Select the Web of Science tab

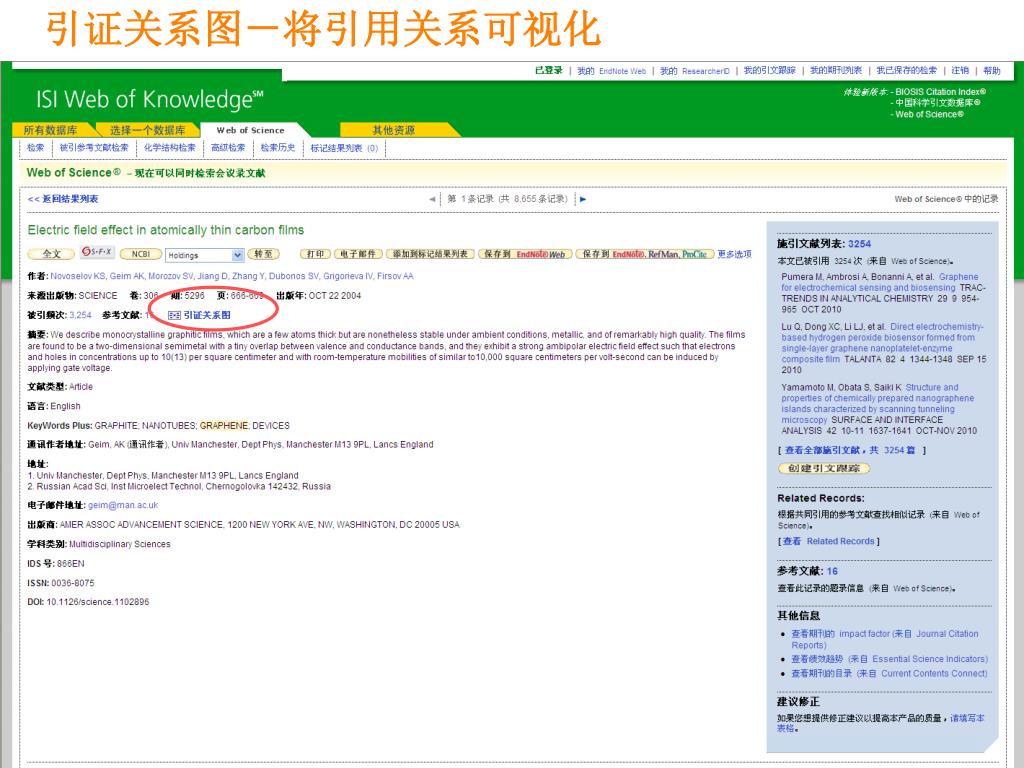tap(251, 130)
